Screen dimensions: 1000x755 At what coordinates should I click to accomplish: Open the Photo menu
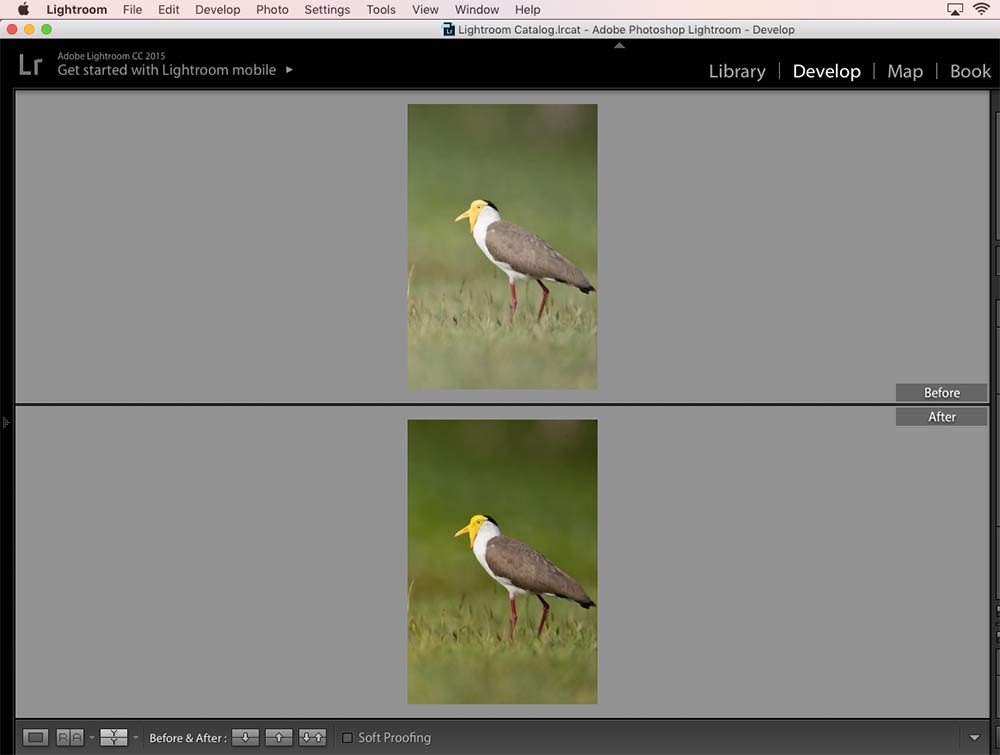click(x=272, y=9)
